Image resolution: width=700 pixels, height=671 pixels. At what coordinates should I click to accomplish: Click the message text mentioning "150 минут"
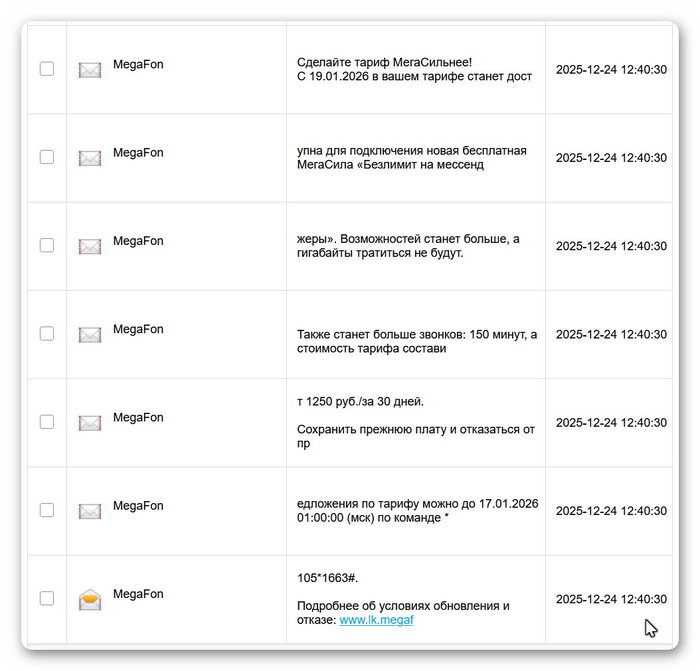416,335
